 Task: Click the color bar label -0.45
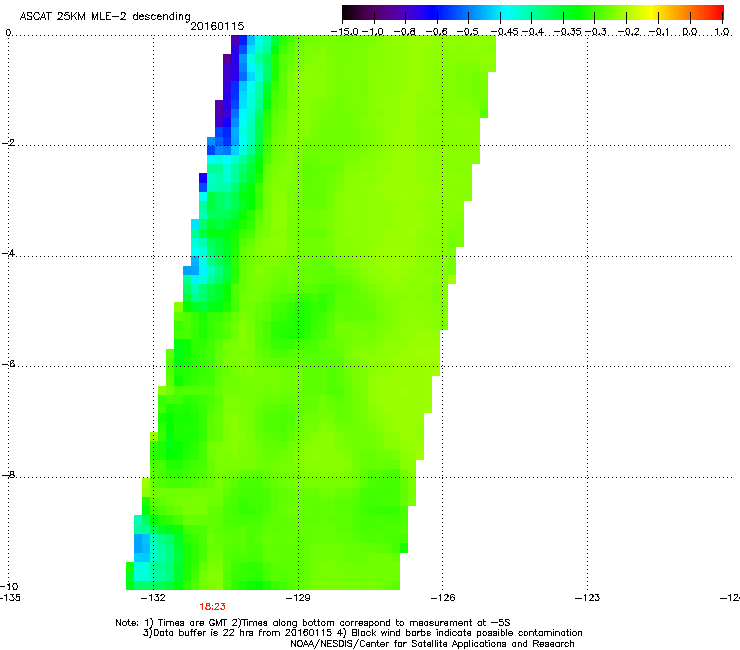[x=504, y=32]
